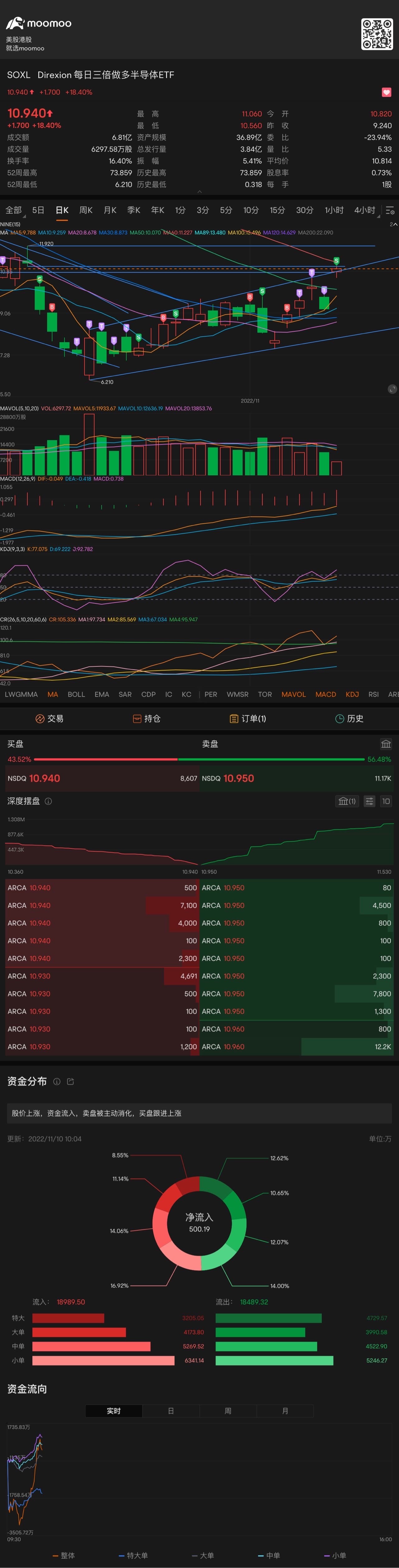Enable the EMA indicator
This screenshot has width=399, height=1568.
click(102, 695)
